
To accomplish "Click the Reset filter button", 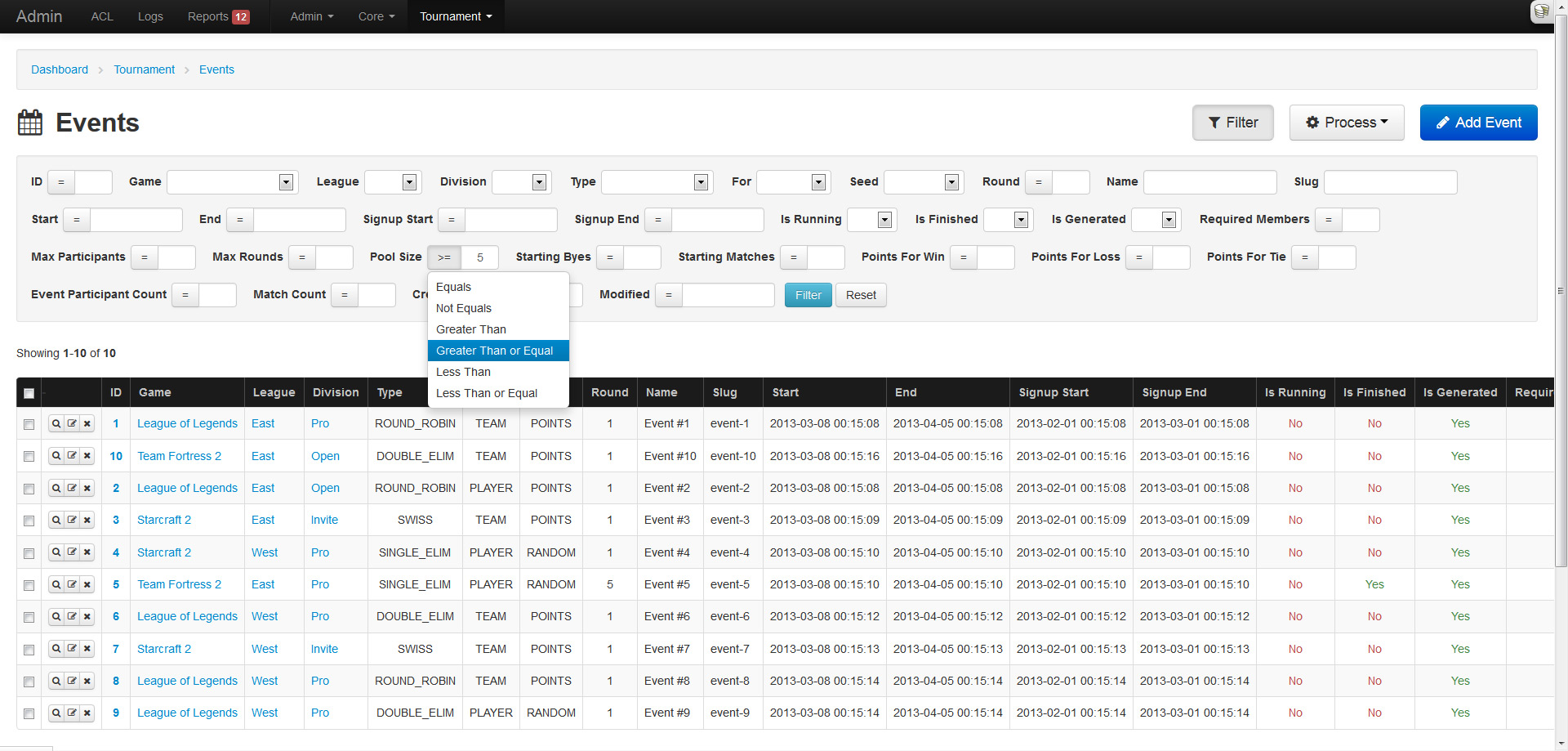I will (x=860, y=295).
